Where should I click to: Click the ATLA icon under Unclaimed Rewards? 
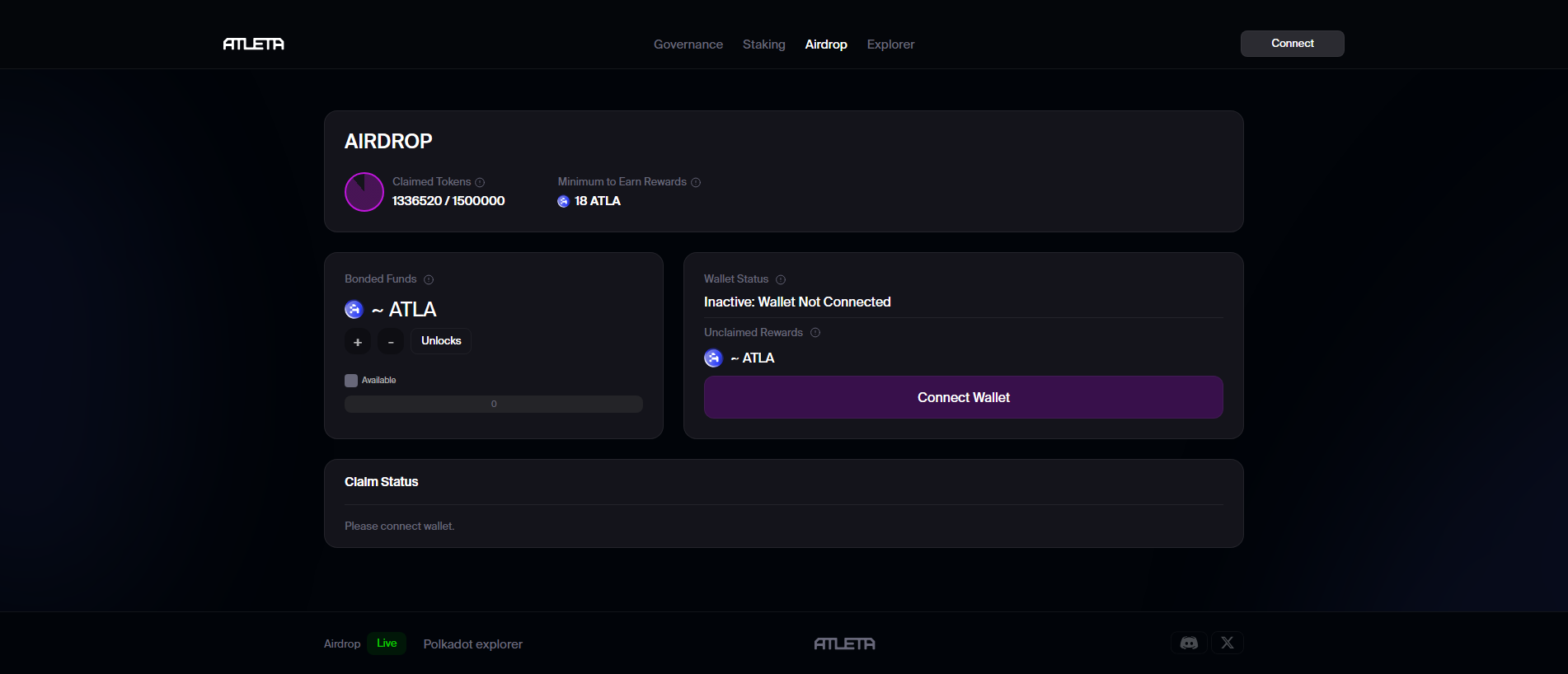pos(713,358)
